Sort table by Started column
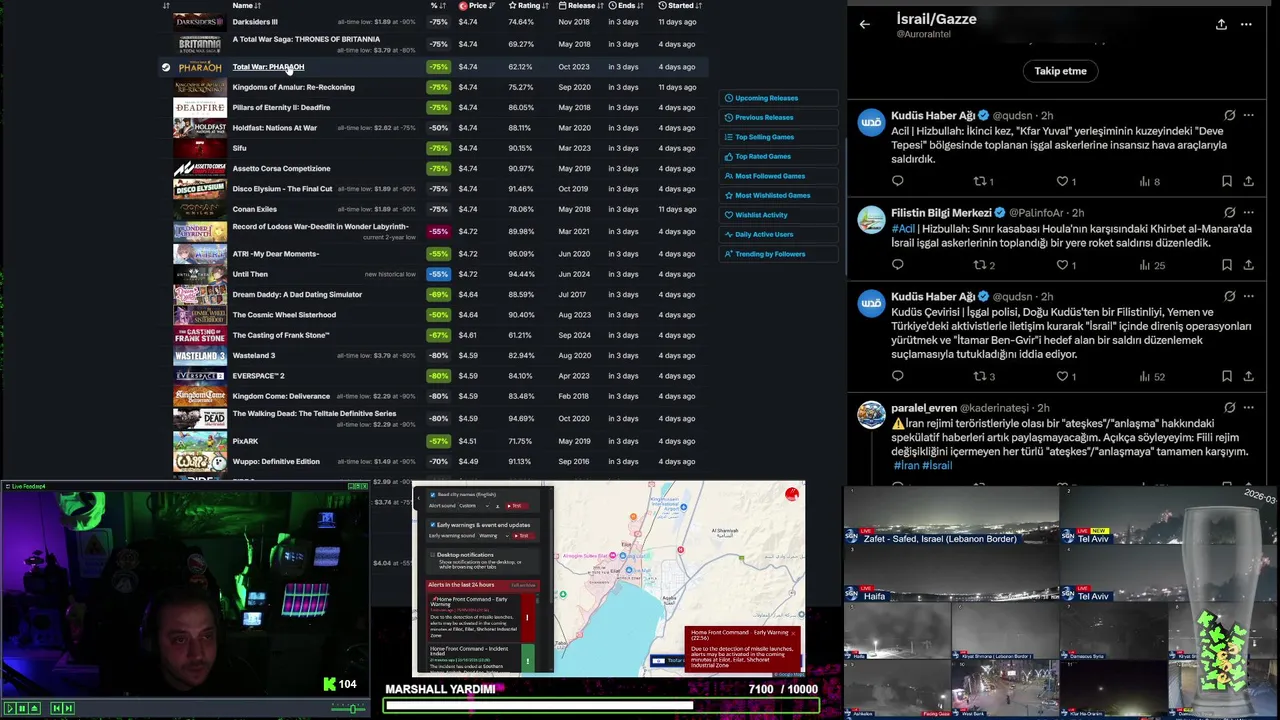This screenshot has height=720, width=1280. [680, 5]
